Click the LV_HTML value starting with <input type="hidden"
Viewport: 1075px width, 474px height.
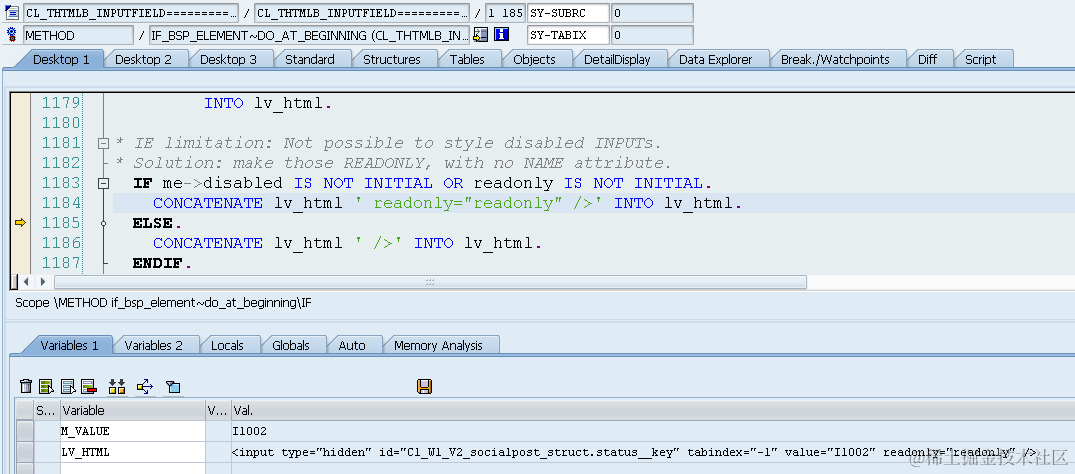coord(653,452)
